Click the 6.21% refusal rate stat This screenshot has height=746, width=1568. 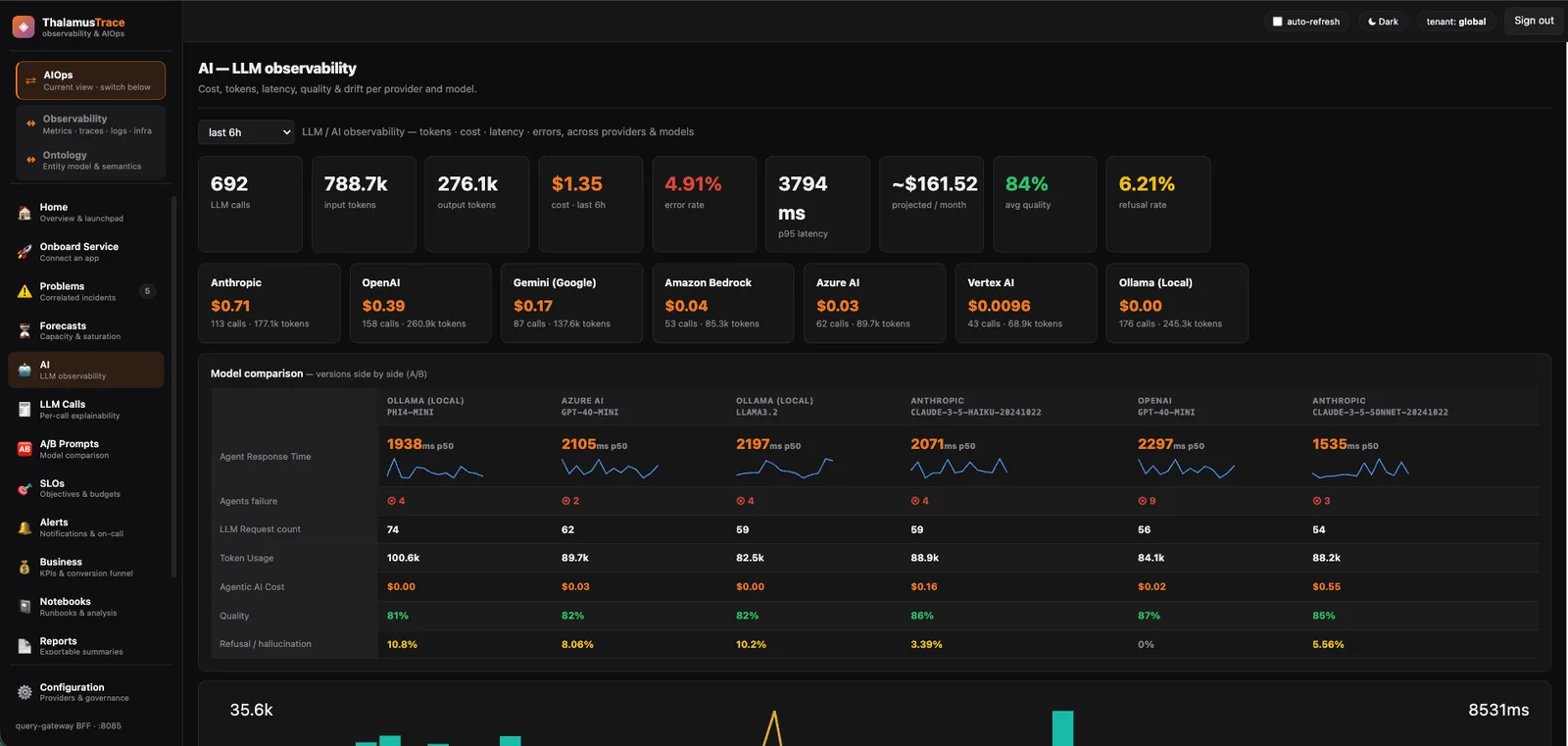tap(1158, 204)
